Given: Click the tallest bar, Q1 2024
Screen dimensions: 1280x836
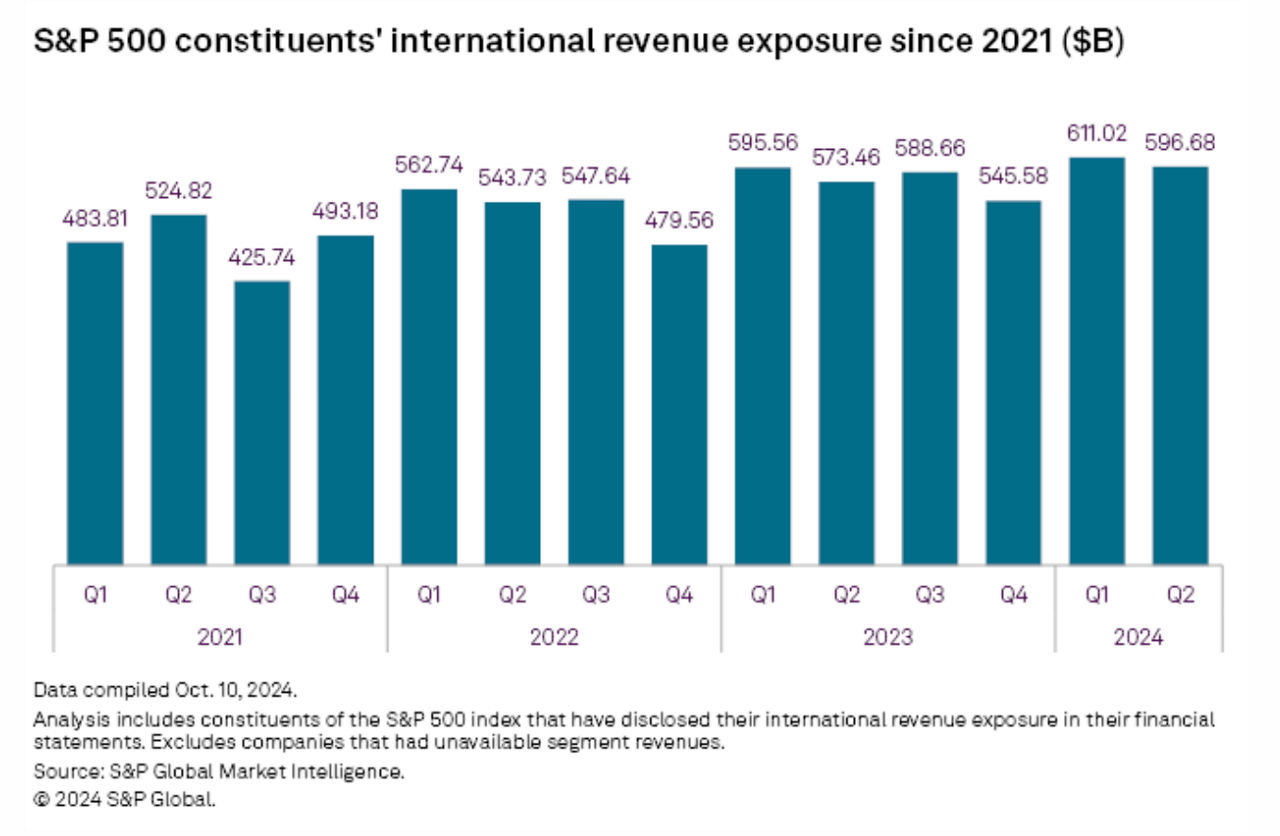Looking at the screenshot, I should pos(1096,360).
